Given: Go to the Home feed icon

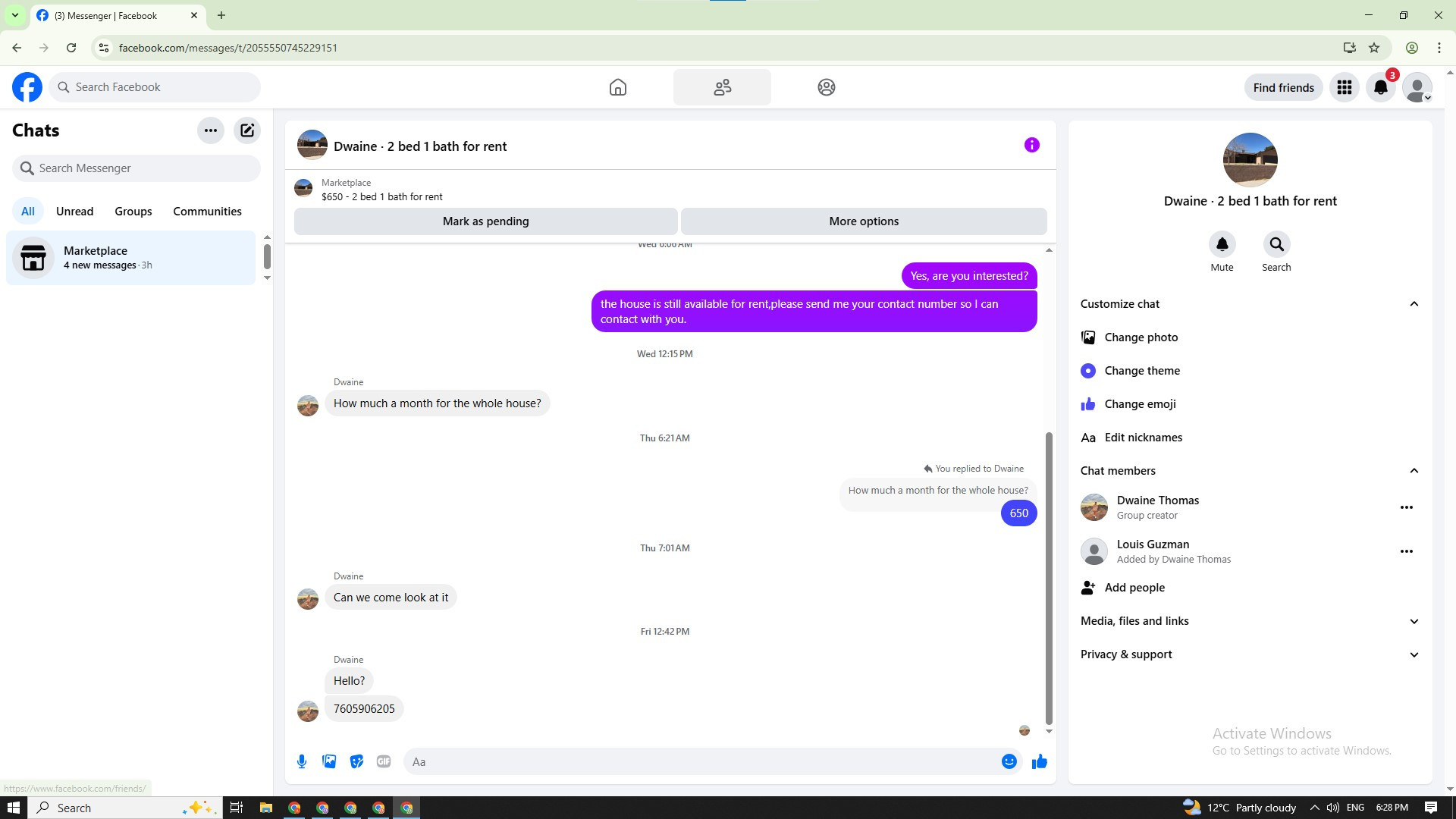Looking at the screenshot, I should pyautogui.click(x=618, y=87).
